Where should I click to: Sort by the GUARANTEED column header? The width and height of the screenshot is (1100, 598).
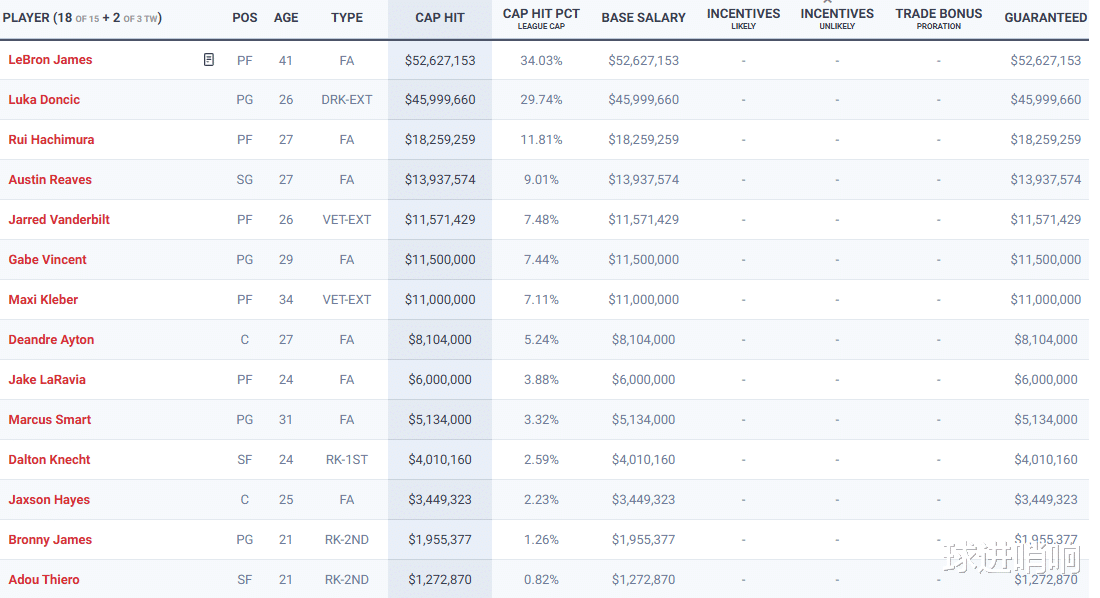pos(1045,18)
